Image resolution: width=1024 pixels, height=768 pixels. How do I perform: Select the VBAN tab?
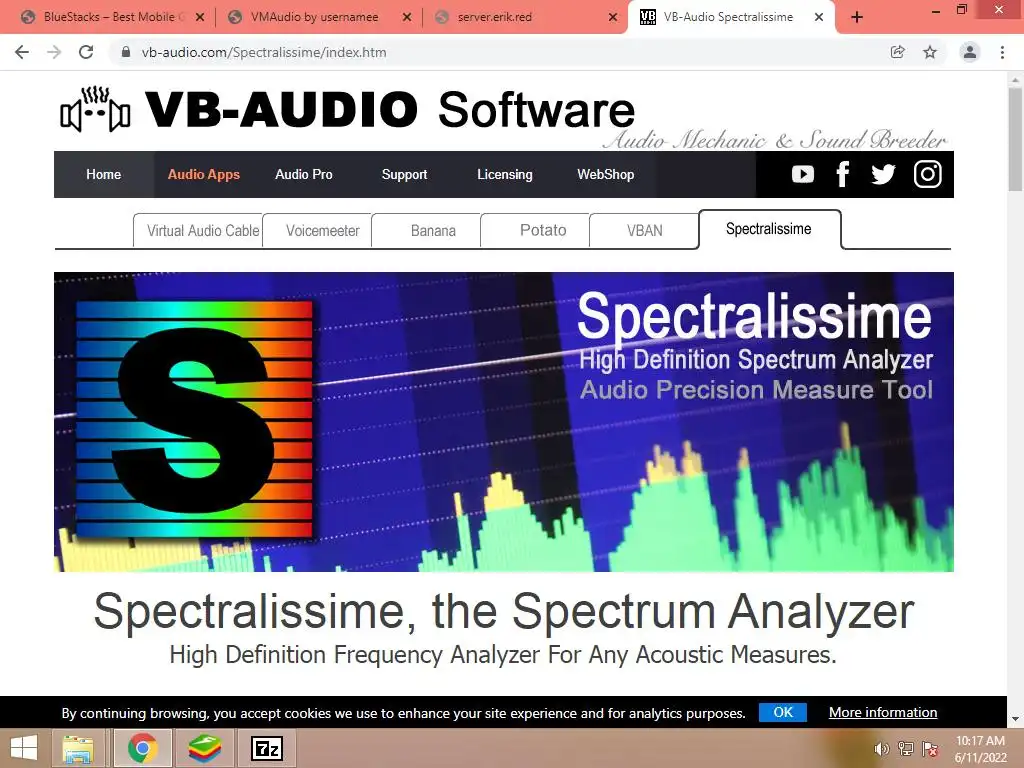click(x=645, y=231)
